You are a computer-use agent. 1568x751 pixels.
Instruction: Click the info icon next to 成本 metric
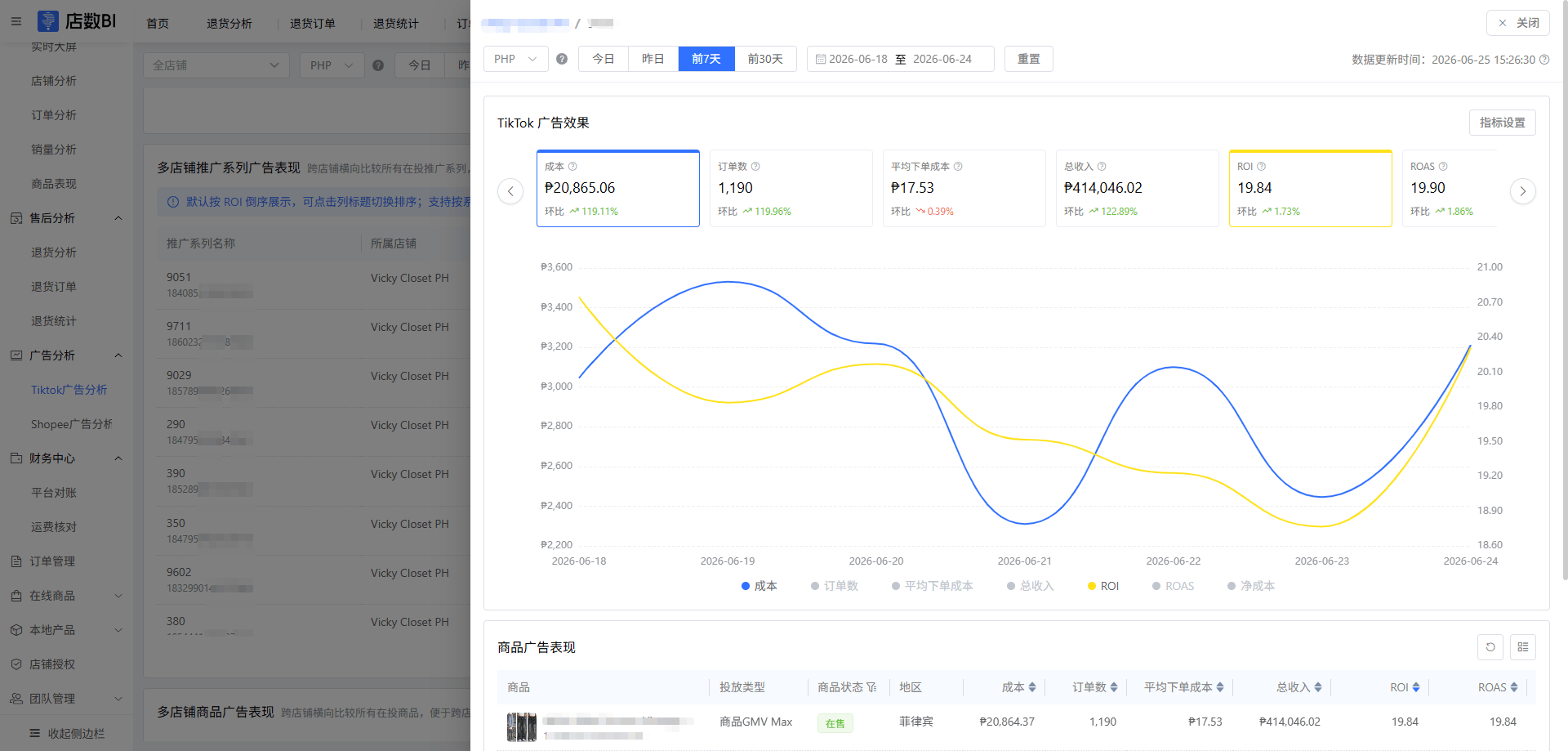pyautogui.click(x=572, y=167)
